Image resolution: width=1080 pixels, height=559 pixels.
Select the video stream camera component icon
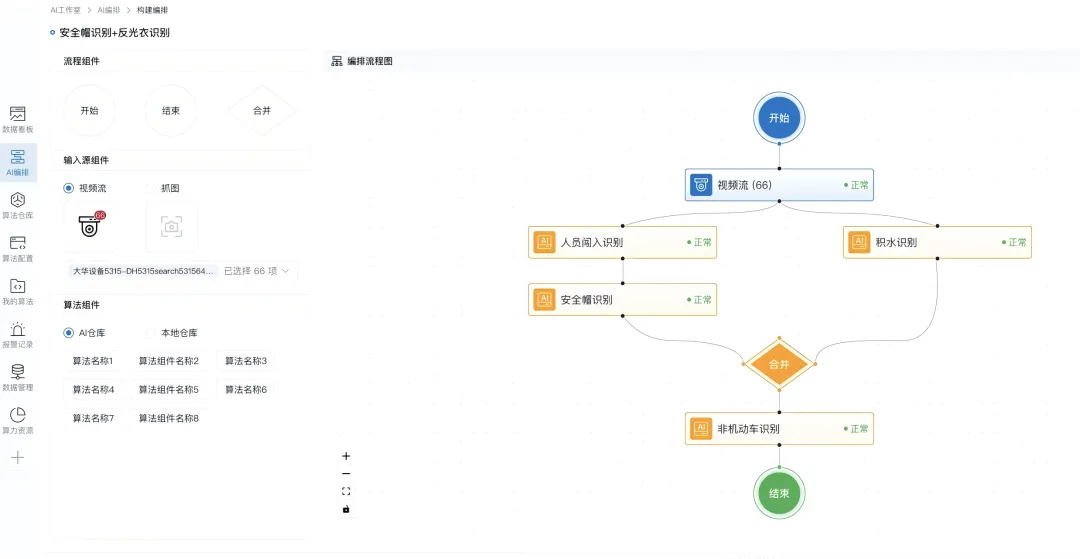click(x=90, y=226)
